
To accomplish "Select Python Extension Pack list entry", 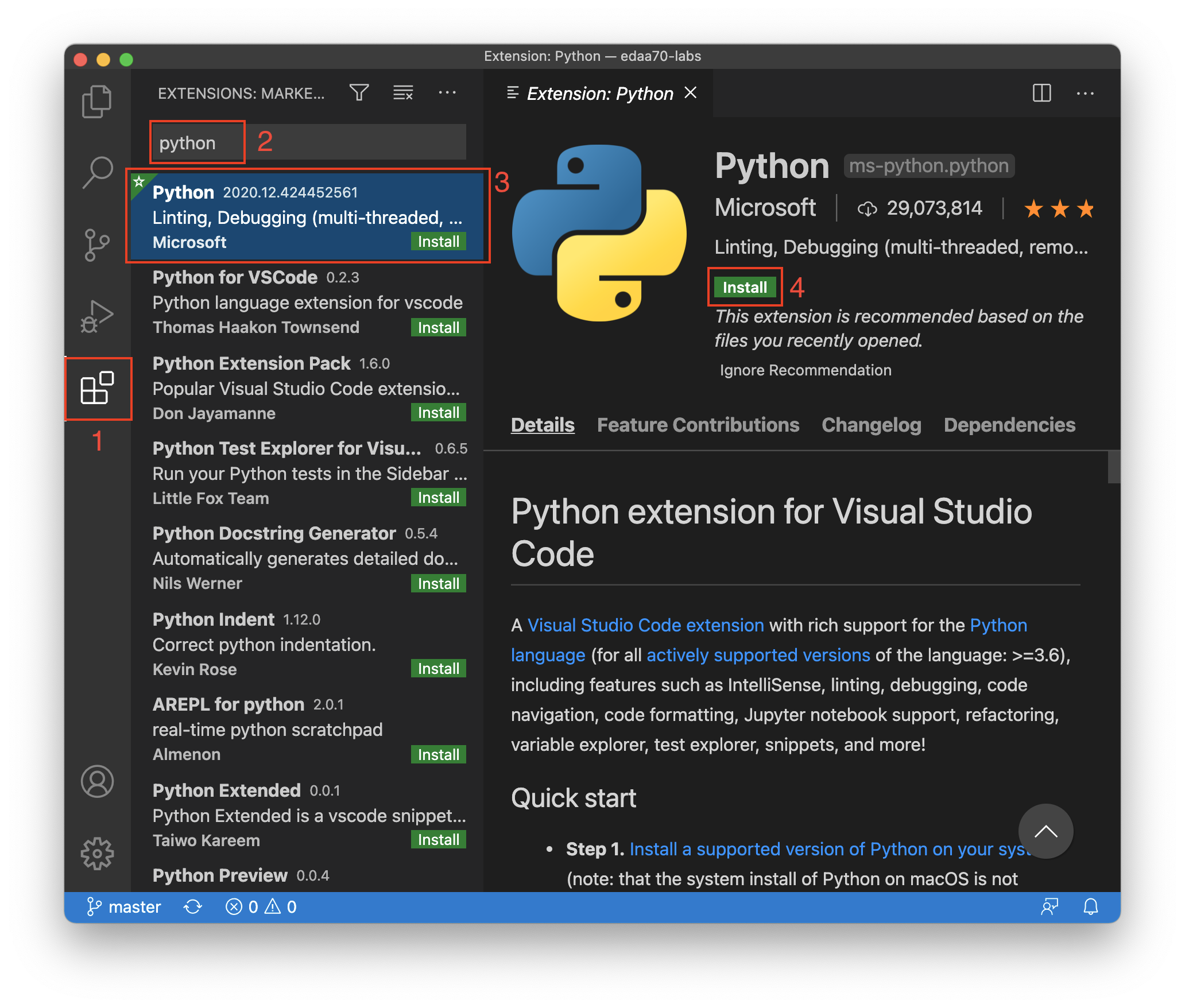I will pyautogui.click(x=307, y=388).
